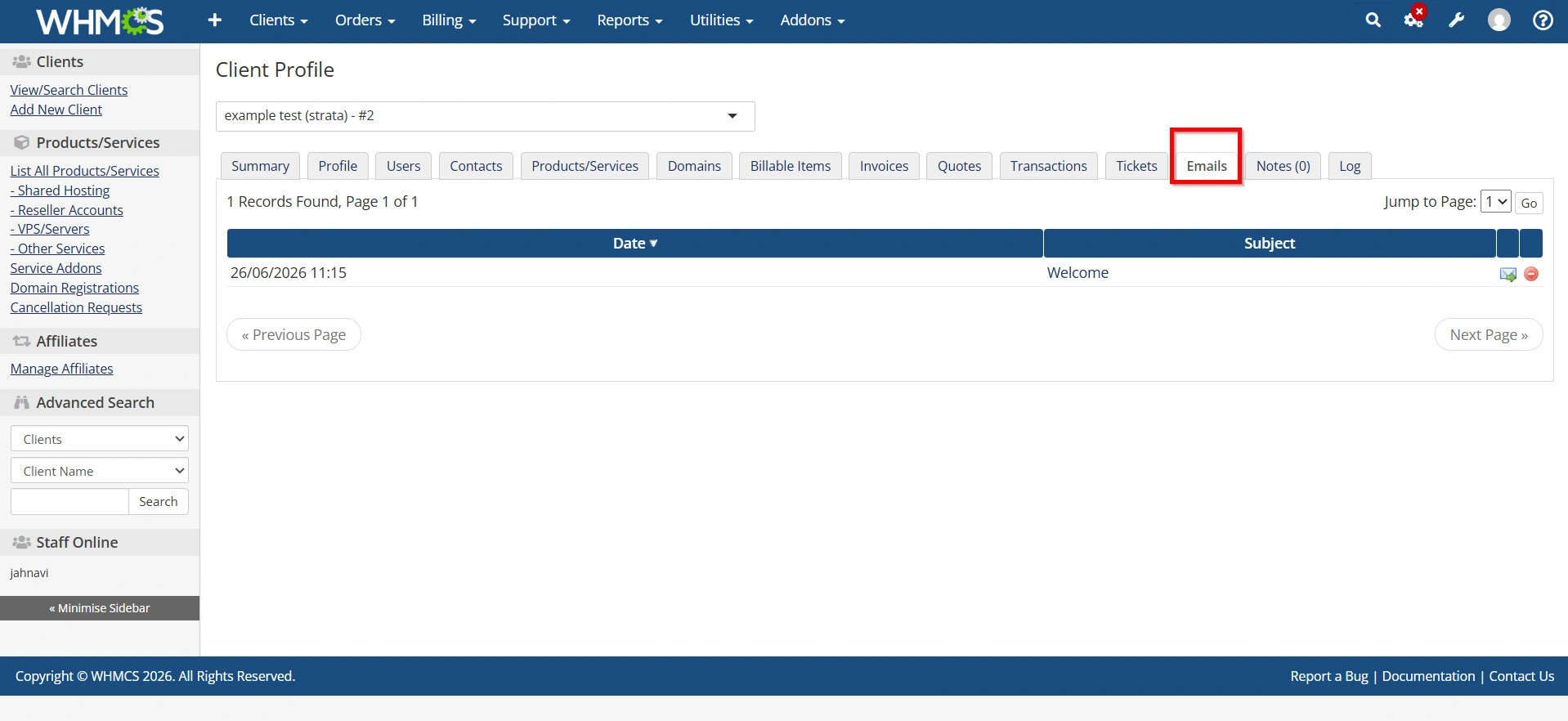The image size is (1568, 721).
Task: Switch to the Quotes tab
Action: coord(959,166)
